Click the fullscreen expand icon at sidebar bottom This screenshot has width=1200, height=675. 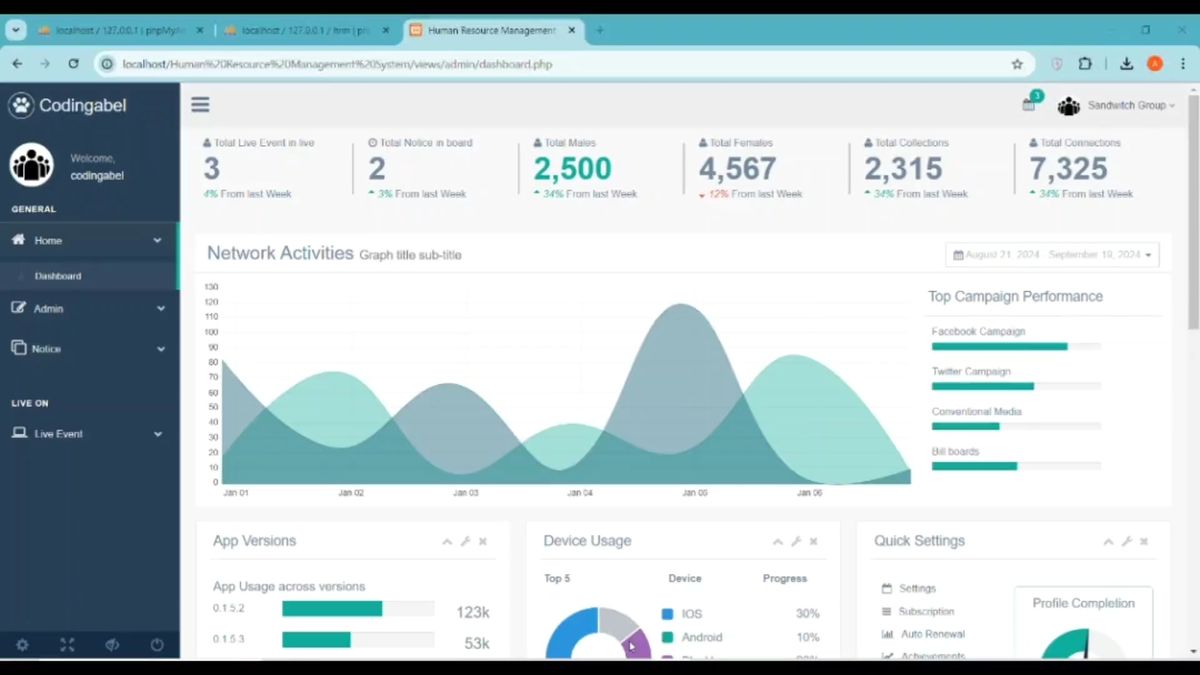coord(67,645)
